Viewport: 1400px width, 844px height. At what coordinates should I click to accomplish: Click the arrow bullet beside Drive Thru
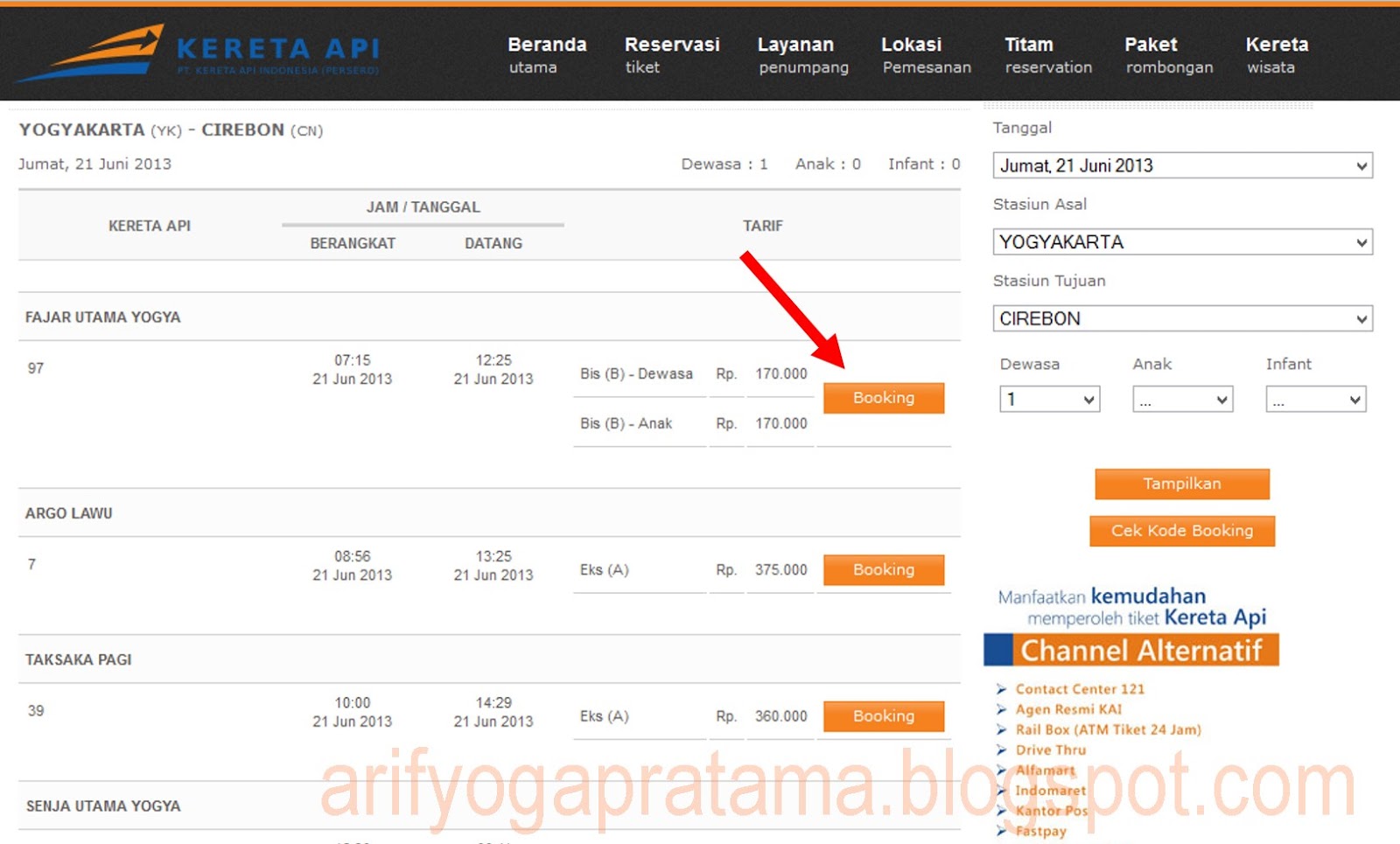click(1002, 750)
